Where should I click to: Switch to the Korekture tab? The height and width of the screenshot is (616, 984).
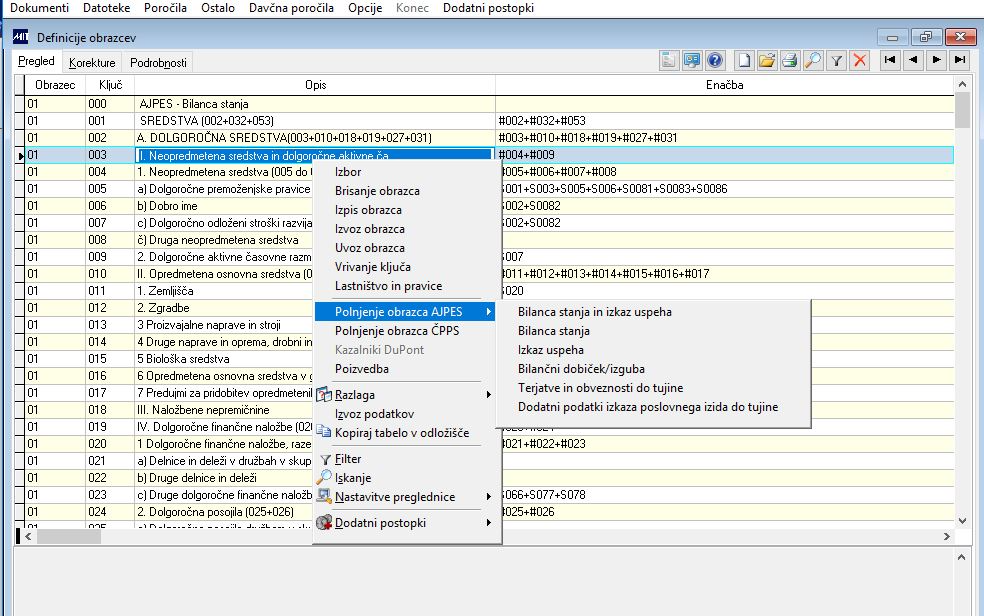pyautogui.click(x=92, y=63)
